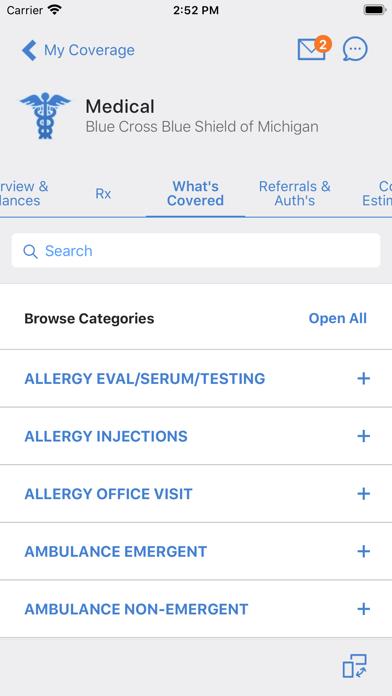This screenshot has width=392, height=696.
Task: Expand Ambulance Non-Emergent with plus icon
Action: [364, 609]
